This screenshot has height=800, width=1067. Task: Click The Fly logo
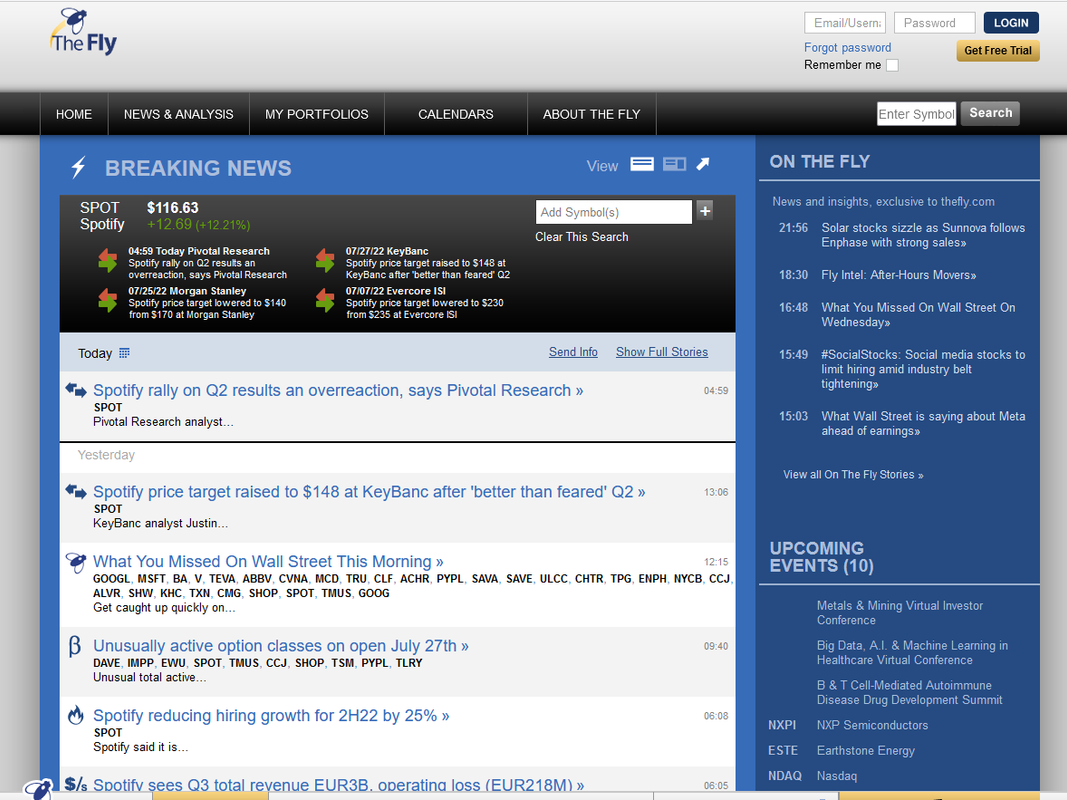[83, 31]
